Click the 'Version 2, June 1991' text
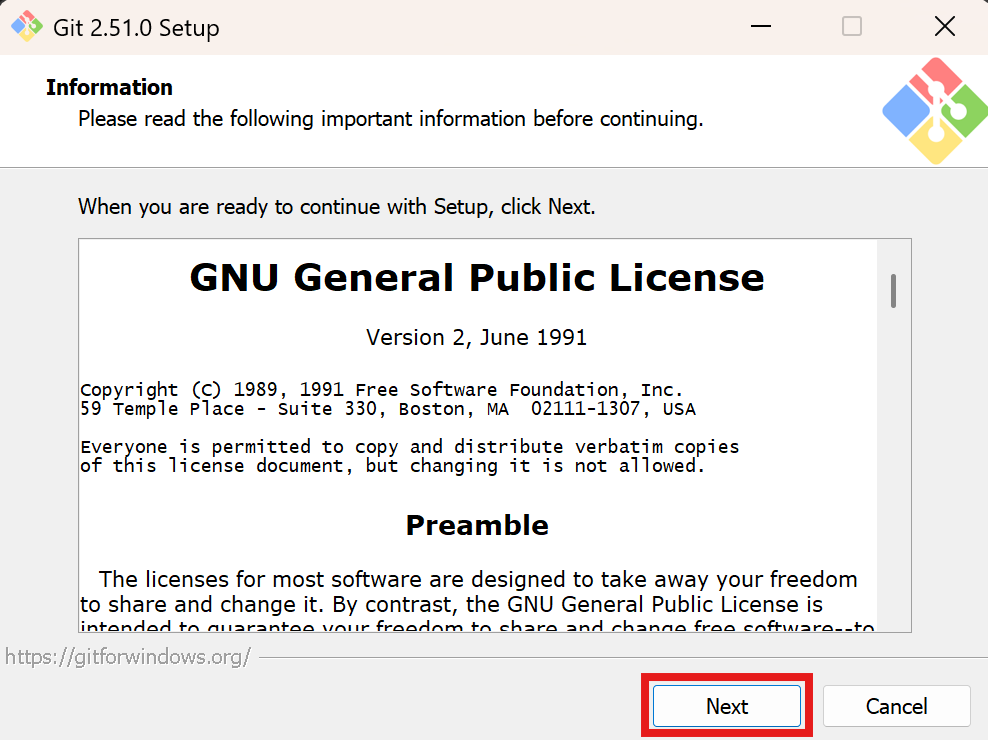The width and height of the screenshot is (988, 740). coord(476,337)
